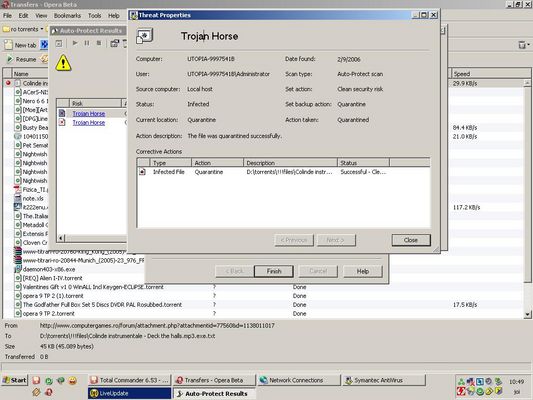
Task: Close the Threat Properties dialog with Close button
Action: 411,240
